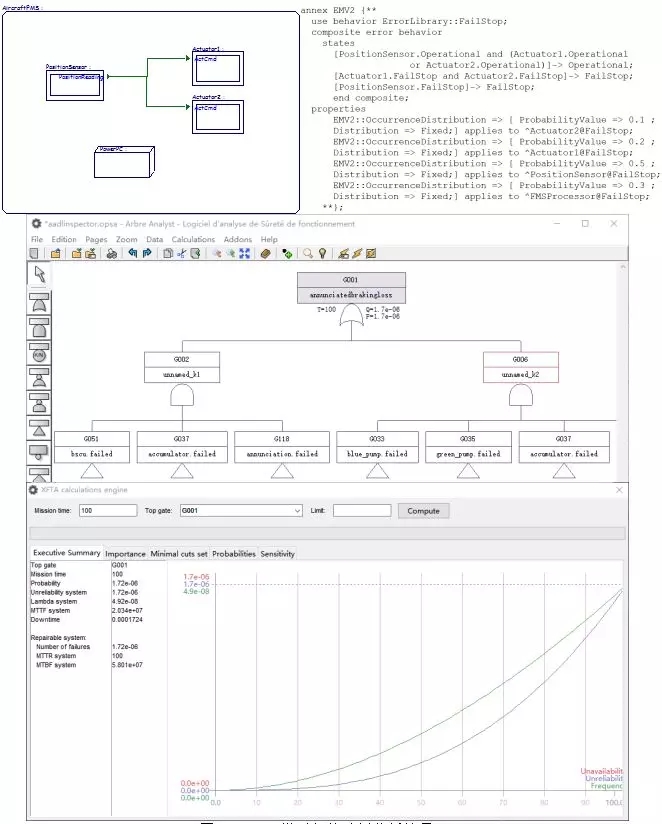Screen dimensions: 662x824
Task: Open the Data menu
Action: (154, 239)
